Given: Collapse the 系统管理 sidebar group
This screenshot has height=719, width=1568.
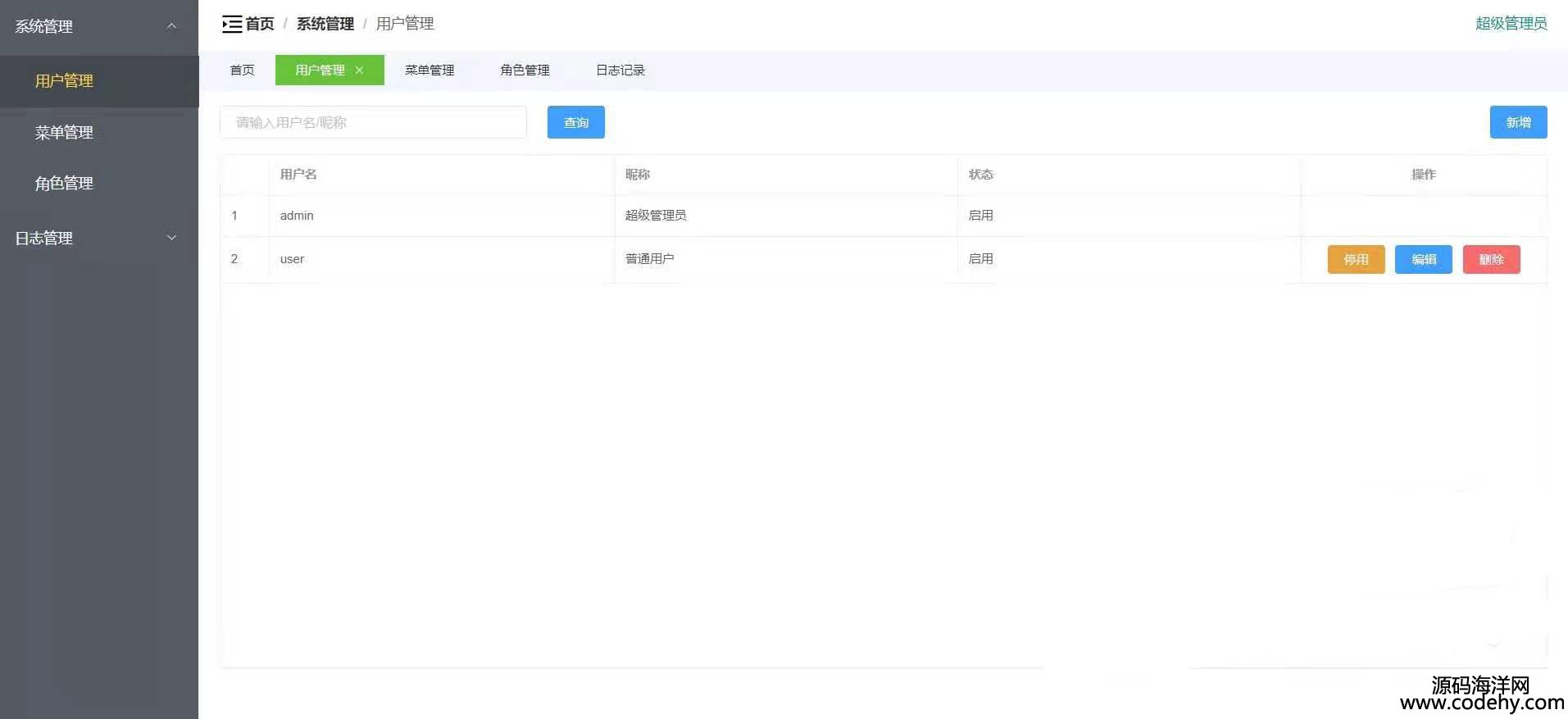Looking at the screenshot, I should (x=98, y=26).
